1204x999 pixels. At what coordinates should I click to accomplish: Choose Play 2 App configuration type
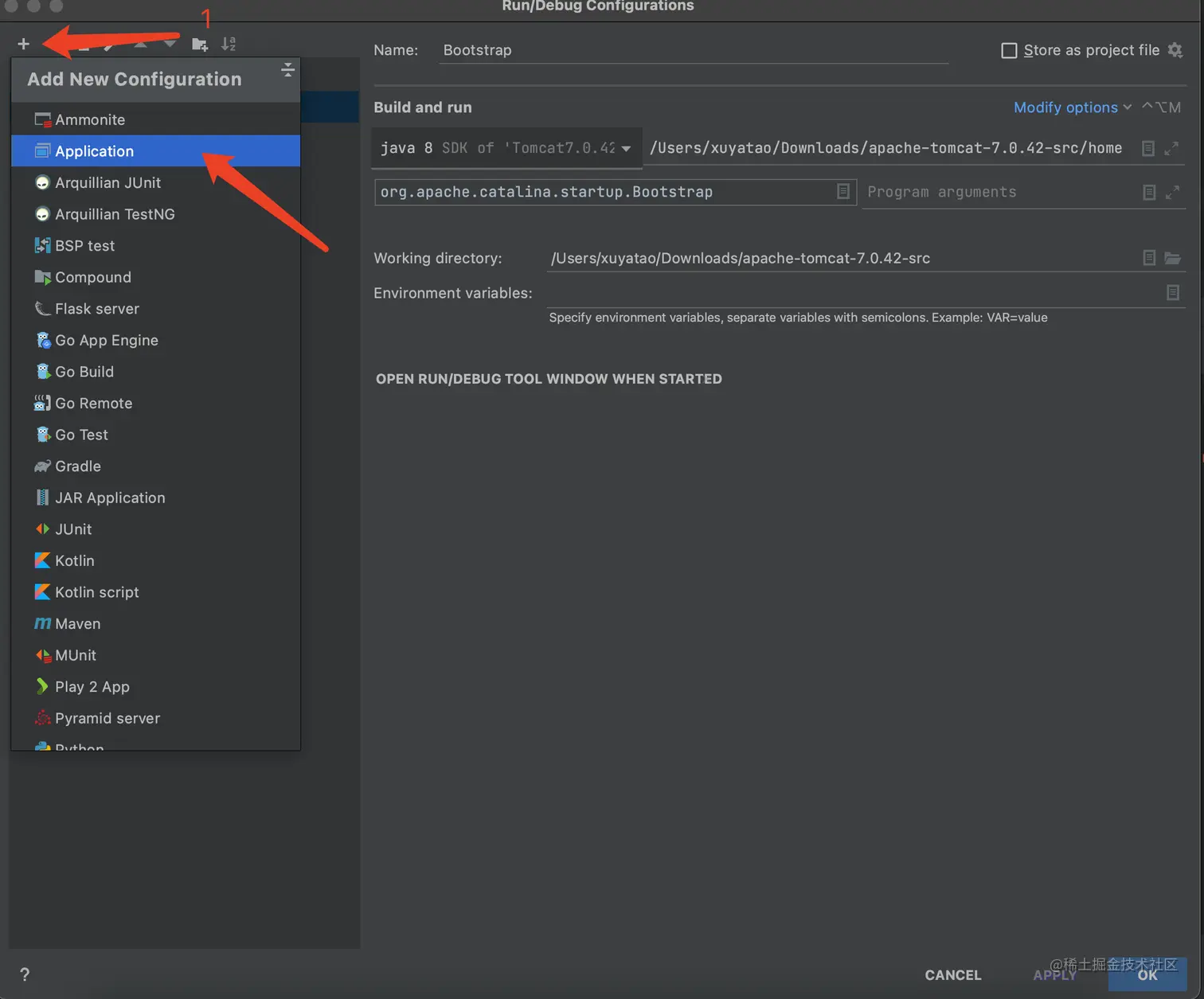click(156, 687)
